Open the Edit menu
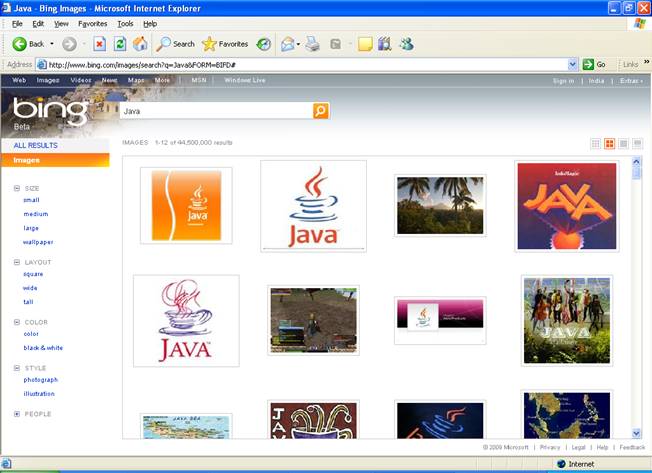652x473 pixels. click(x=38, y=24)
